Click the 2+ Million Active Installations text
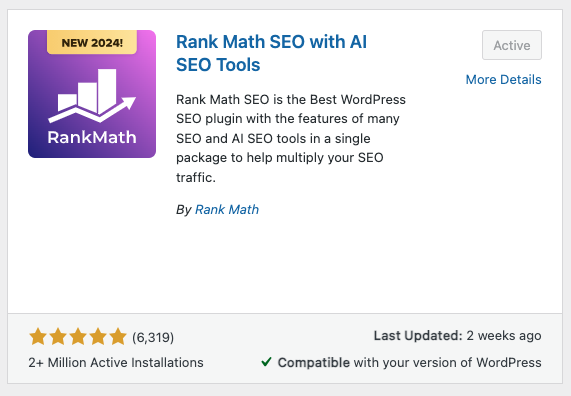The width and height of the screenshot is (571, 396). coord(116,362)
